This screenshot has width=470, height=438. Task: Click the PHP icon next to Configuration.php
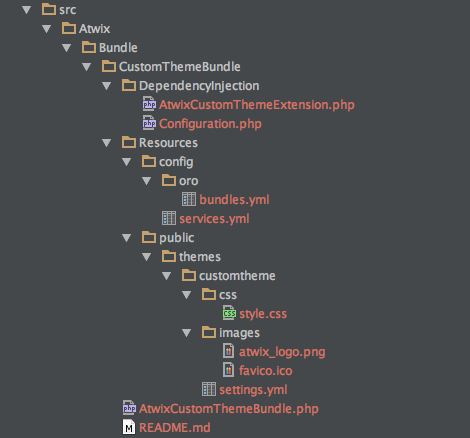(x=149, y=123)
